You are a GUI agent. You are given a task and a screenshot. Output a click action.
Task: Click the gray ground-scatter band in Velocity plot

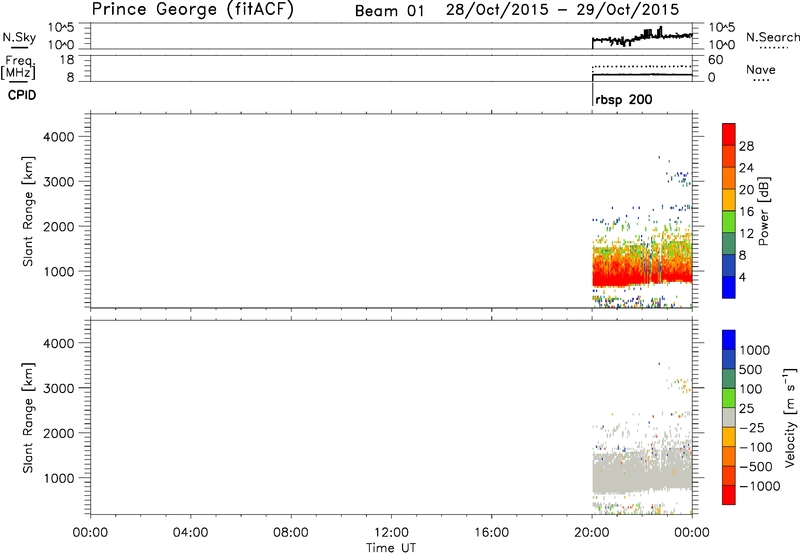[x=641, y=474]
